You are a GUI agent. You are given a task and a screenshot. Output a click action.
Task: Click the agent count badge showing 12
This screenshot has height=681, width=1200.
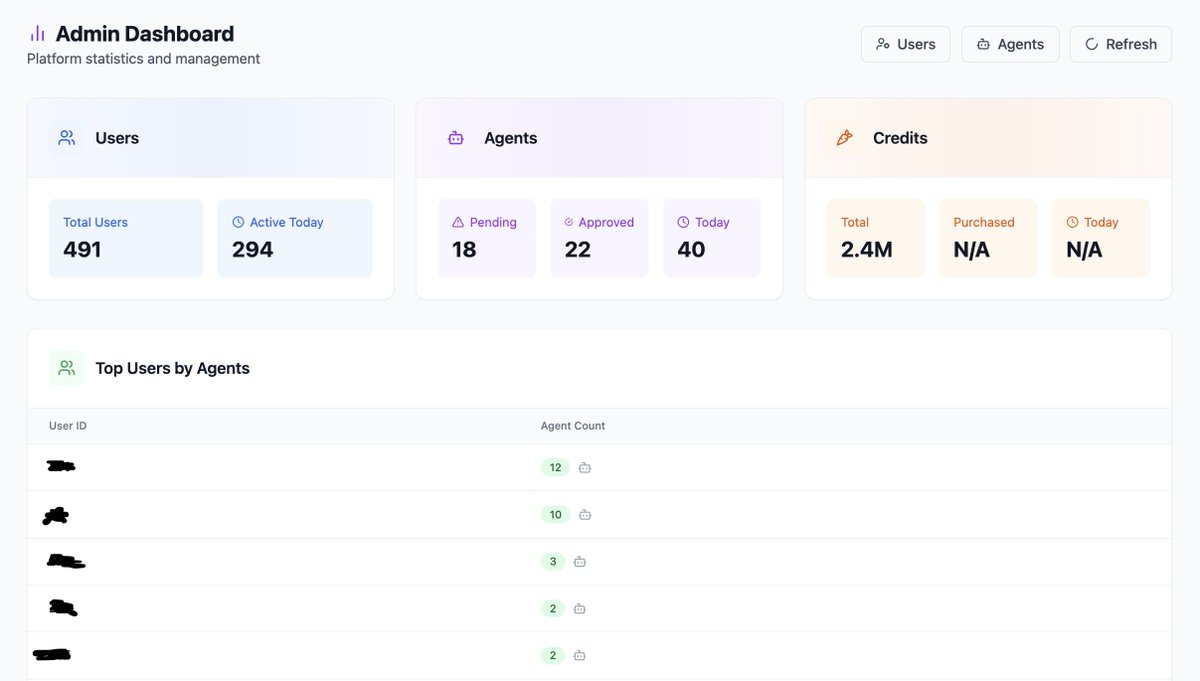tap(555, 467)
